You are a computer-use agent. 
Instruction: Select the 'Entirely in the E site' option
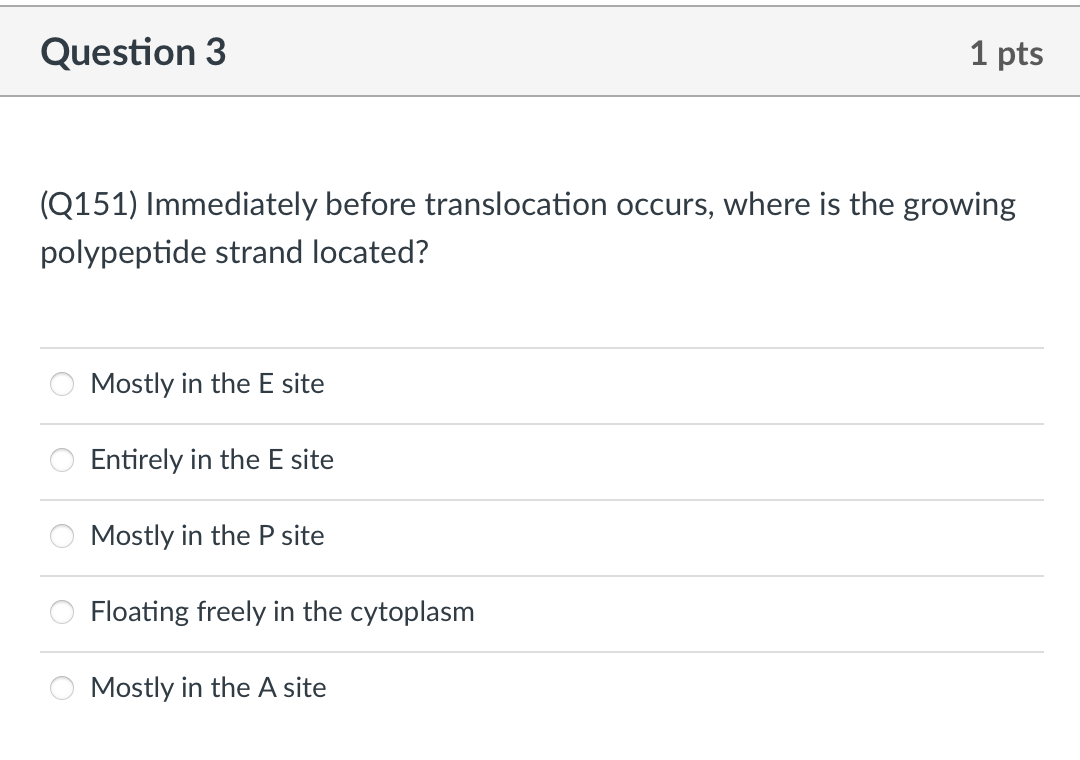[62, 460]
